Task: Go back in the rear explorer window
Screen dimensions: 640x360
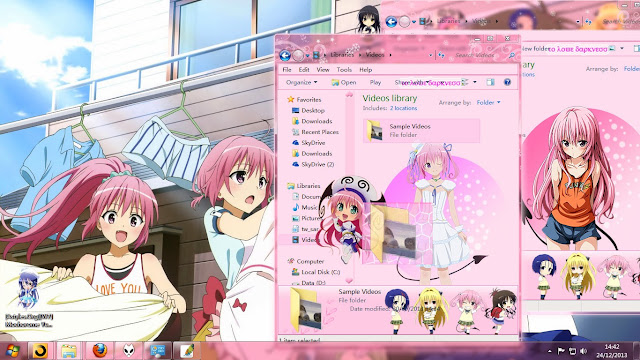Action: [391, 22]
